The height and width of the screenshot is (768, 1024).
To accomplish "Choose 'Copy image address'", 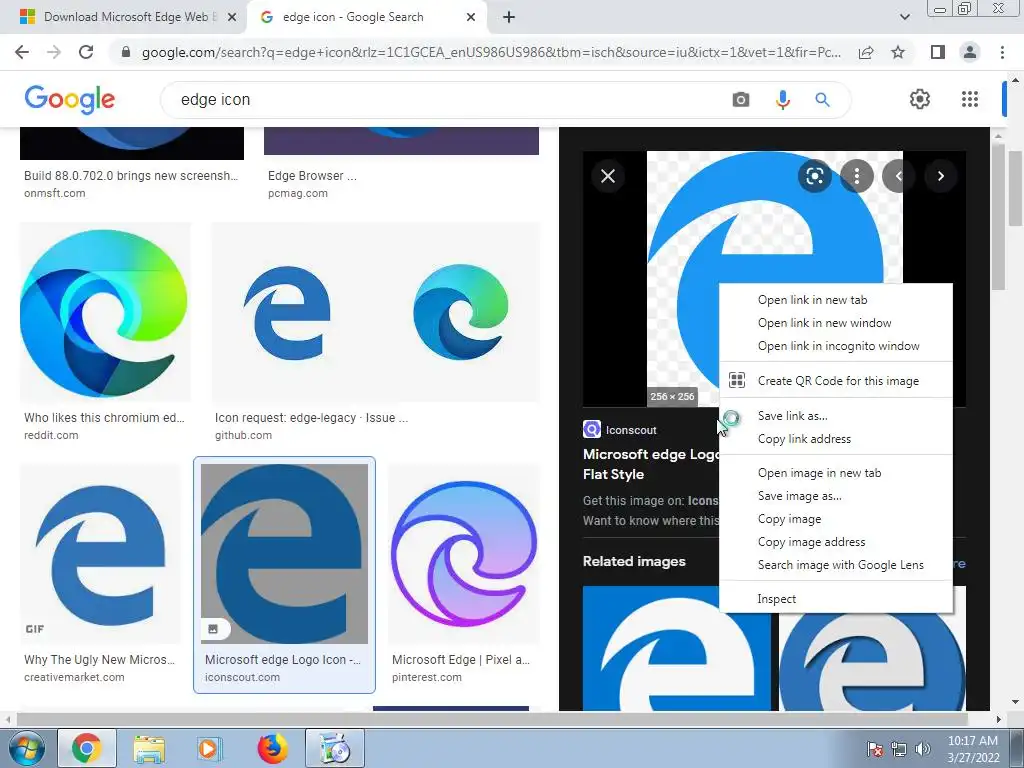I will (x=836, y=542).
